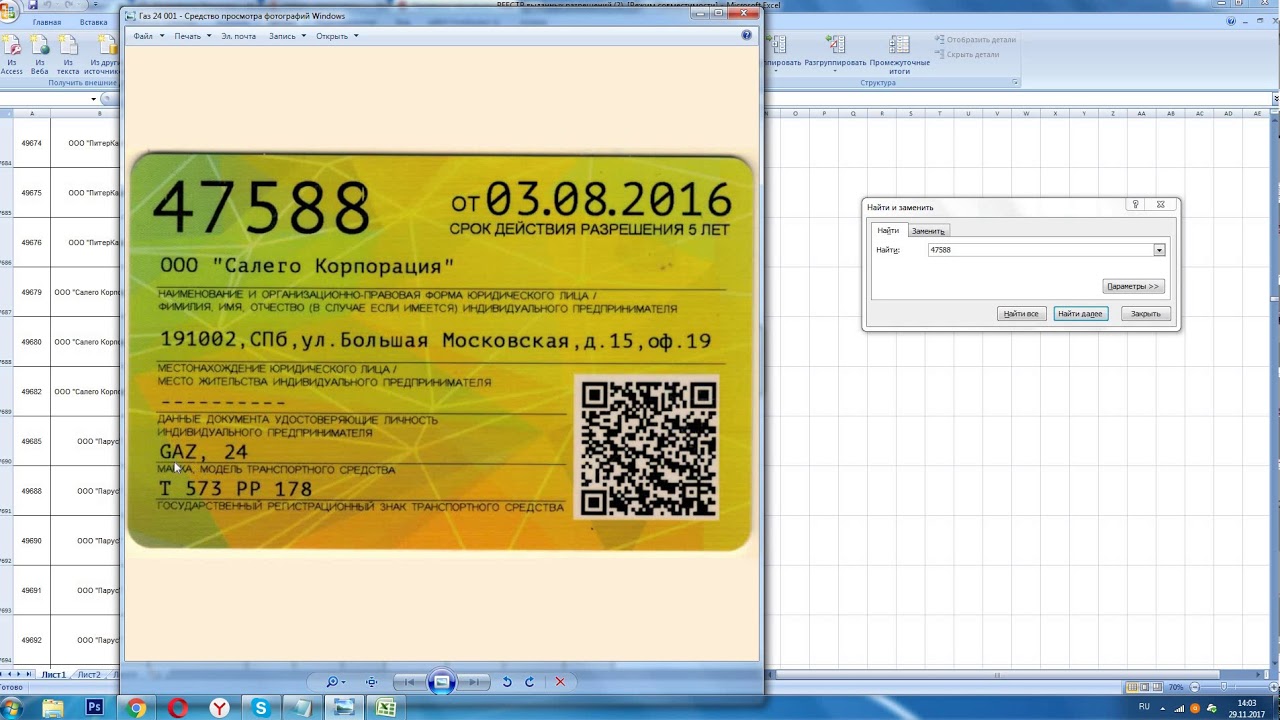1280x720 pixels.
Task: Click Из текста import icon in Excel
Action: [68, 55]
